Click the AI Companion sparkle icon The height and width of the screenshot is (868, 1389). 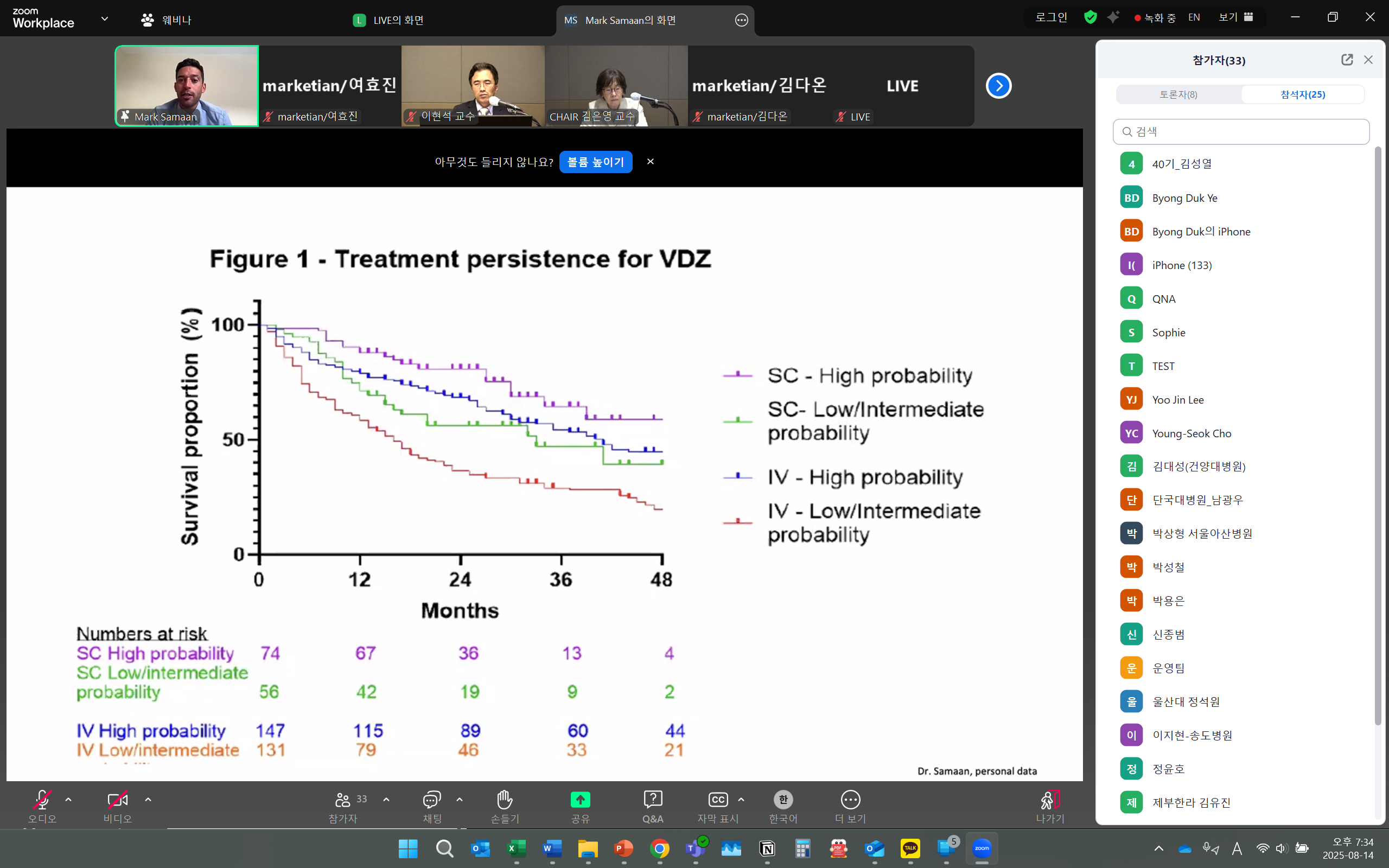pos(1113,17)
